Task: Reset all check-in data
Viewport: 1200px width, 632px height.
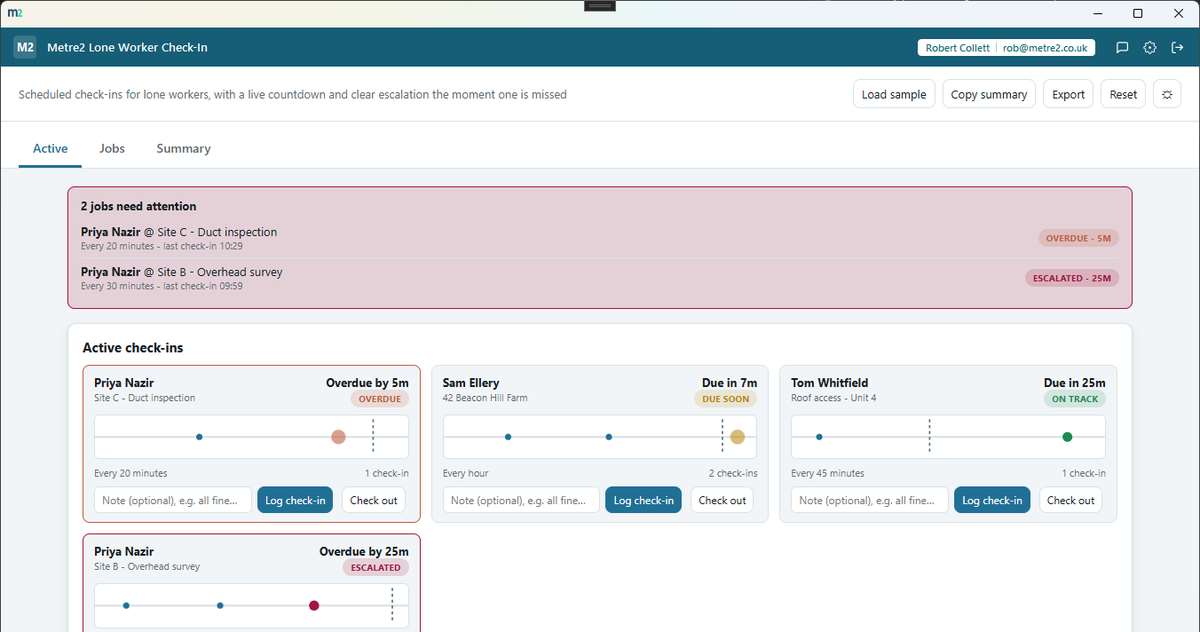Action: (x=1123, y=94)
